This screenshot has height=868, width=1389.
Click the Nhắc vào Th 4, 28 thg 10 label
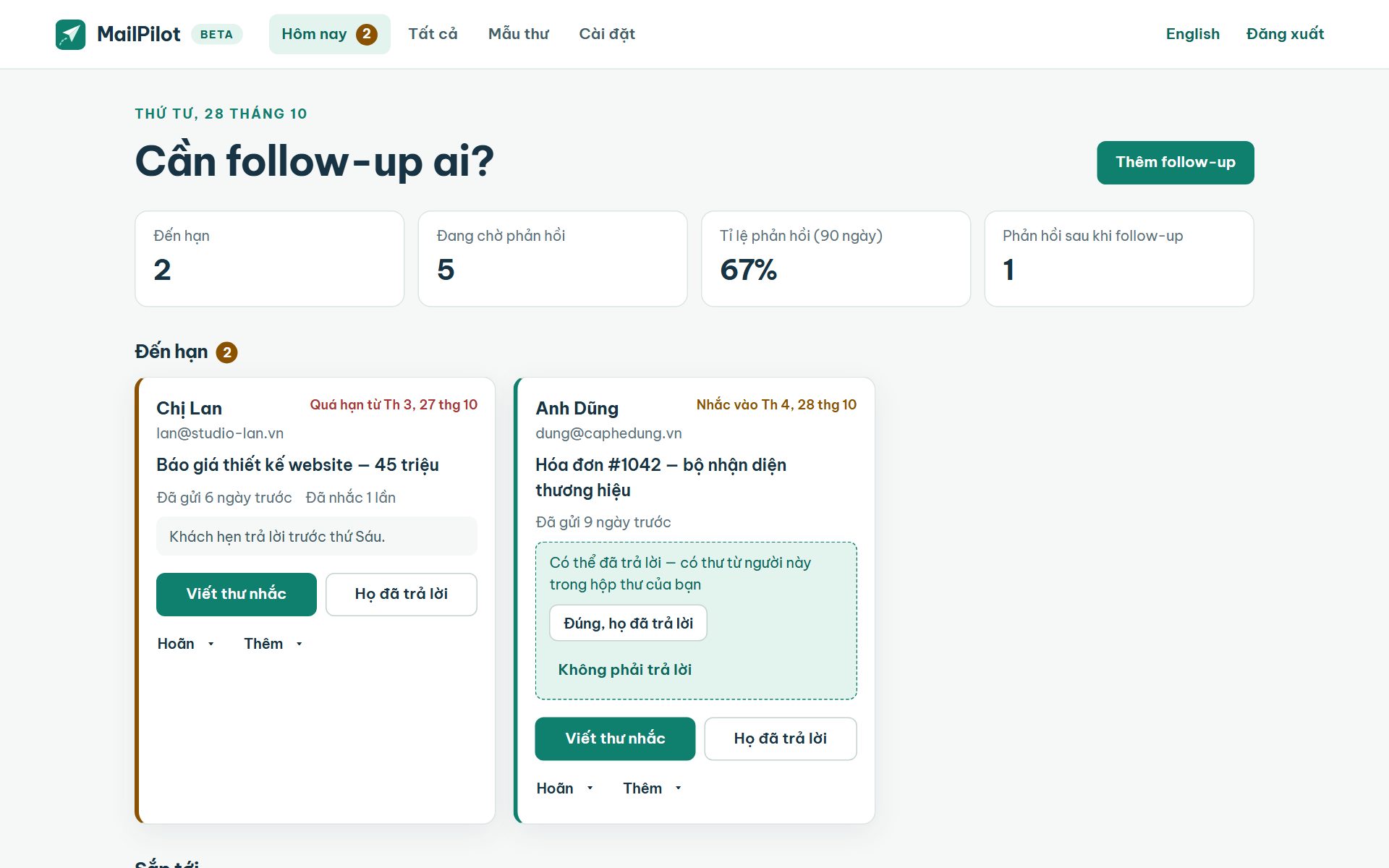(x=776, y=405)
